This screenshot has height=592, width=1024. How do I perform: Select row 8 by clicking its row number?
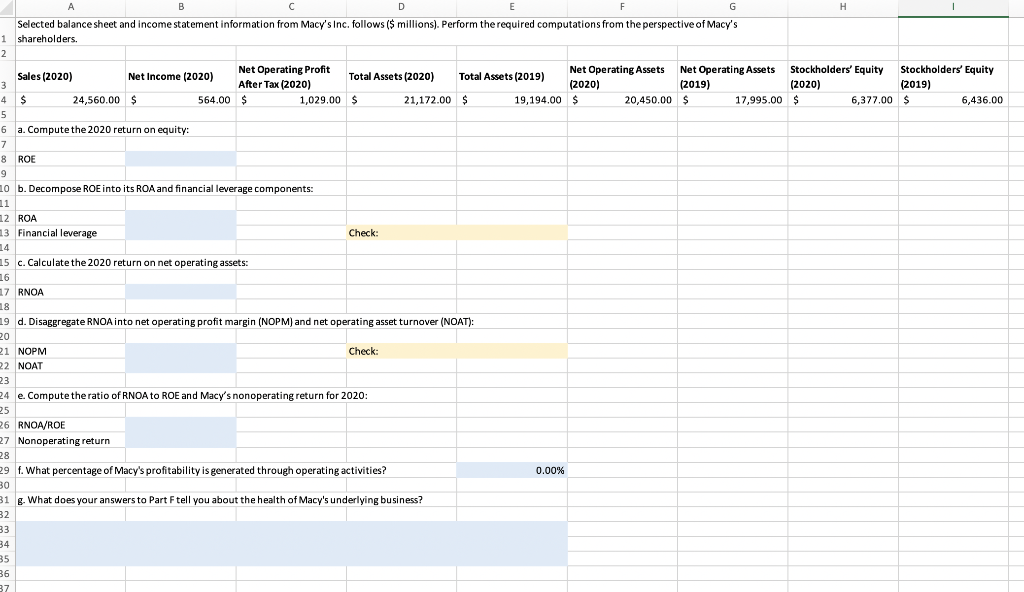point(6,158)
